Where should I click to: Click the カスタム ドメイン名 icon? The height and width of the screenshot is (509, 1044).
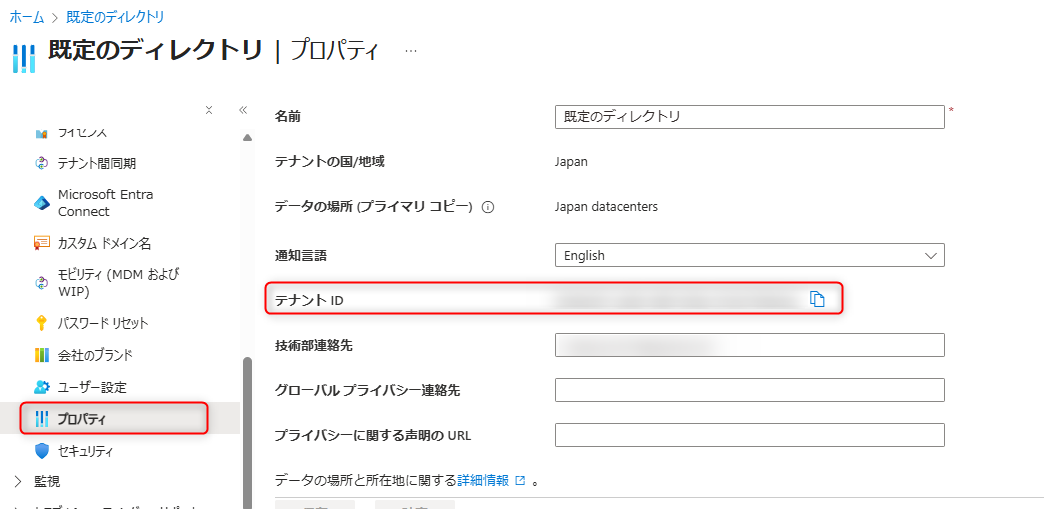pyautogui.click(x=42, y=243)
